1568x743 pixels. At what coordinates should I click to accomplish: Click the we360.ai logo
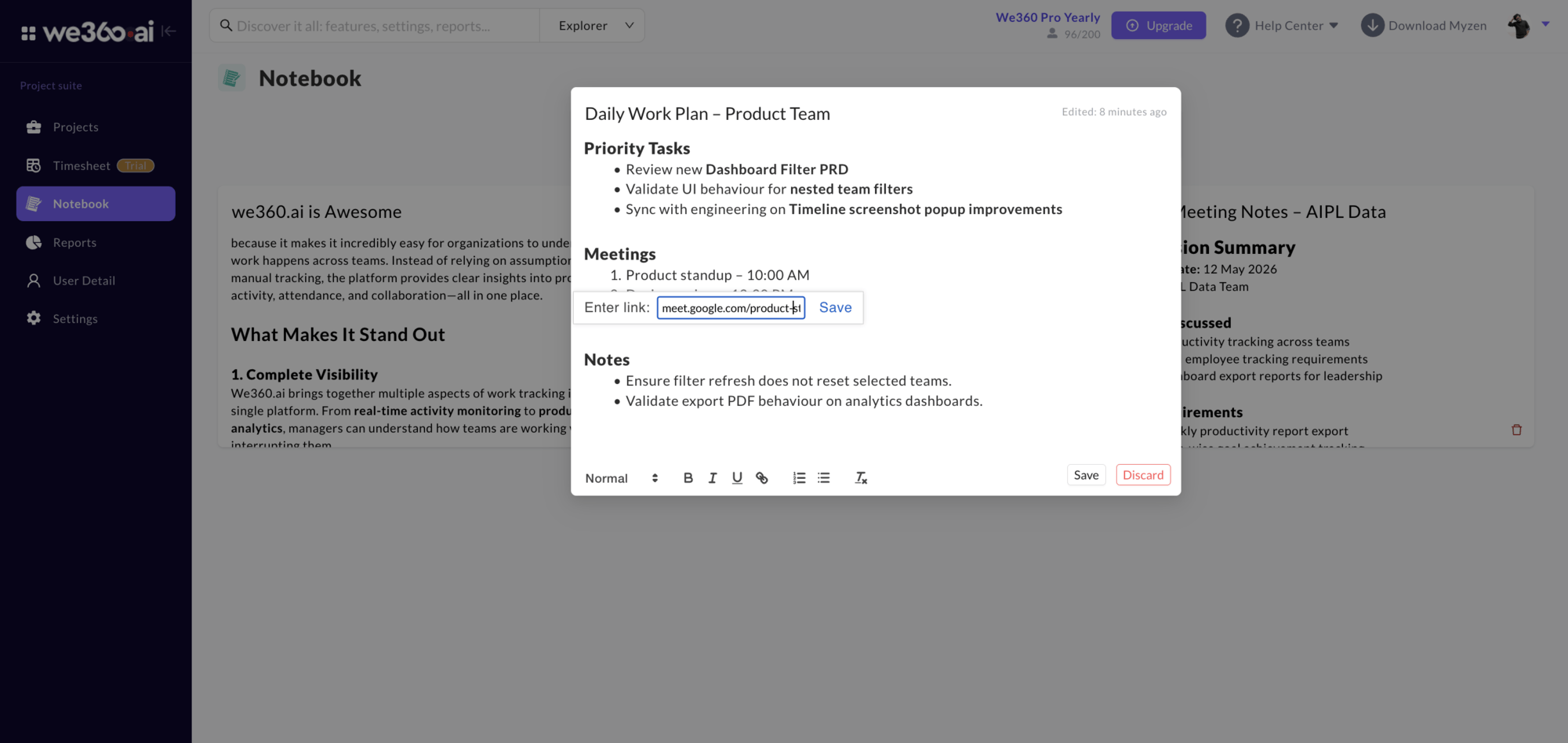point(98,31)
